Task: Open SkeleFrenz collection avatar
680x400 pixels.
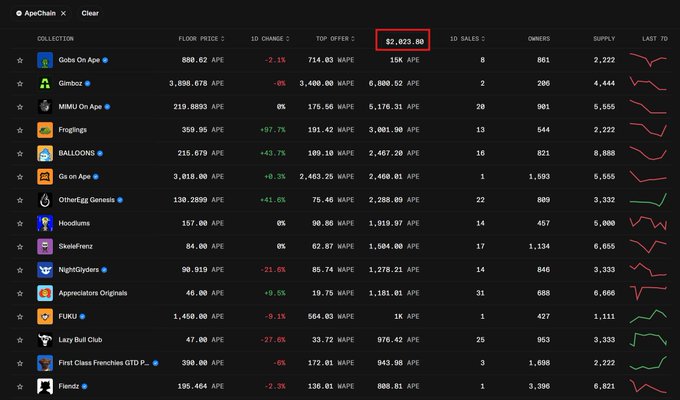Action: pos(45,247)
